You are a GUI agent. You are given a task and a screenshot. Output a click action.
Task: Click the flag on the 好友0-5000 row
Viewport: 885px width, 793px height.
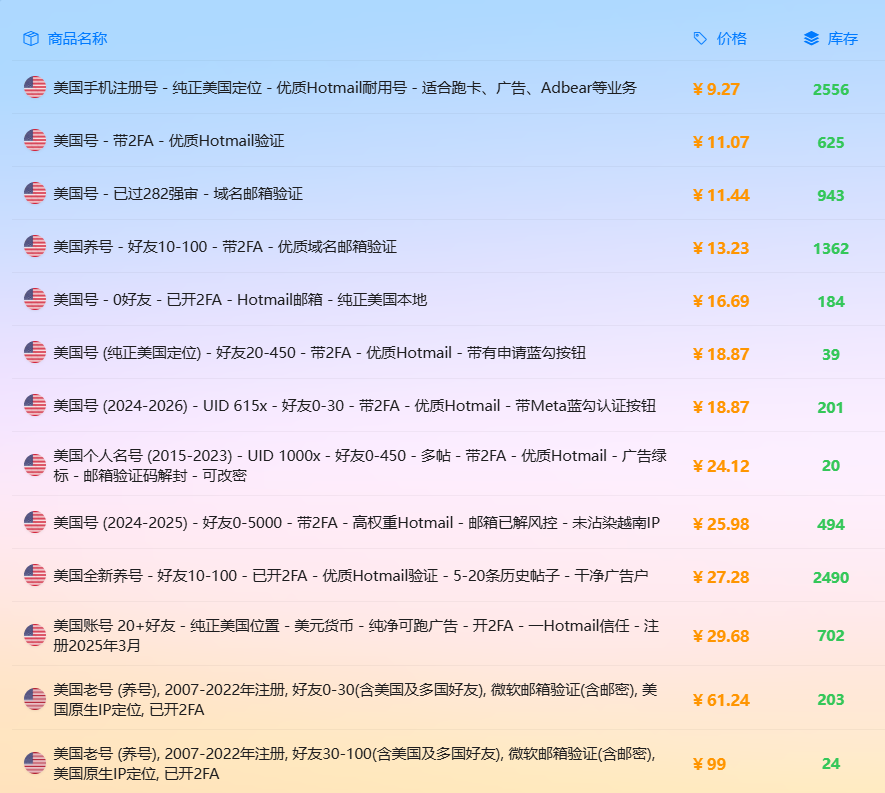[35, 523]
